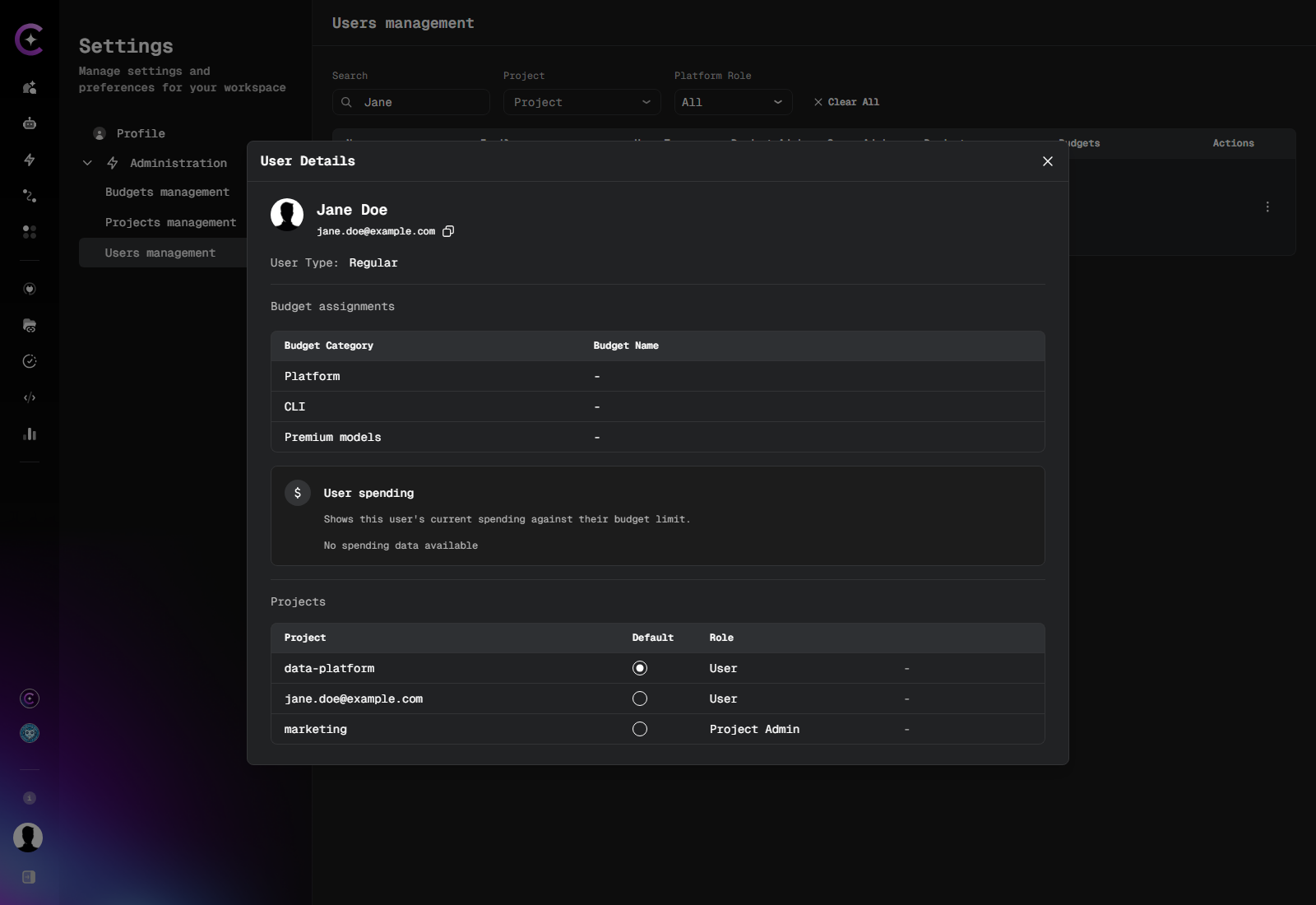Click Clear All filters

(846, 102)
